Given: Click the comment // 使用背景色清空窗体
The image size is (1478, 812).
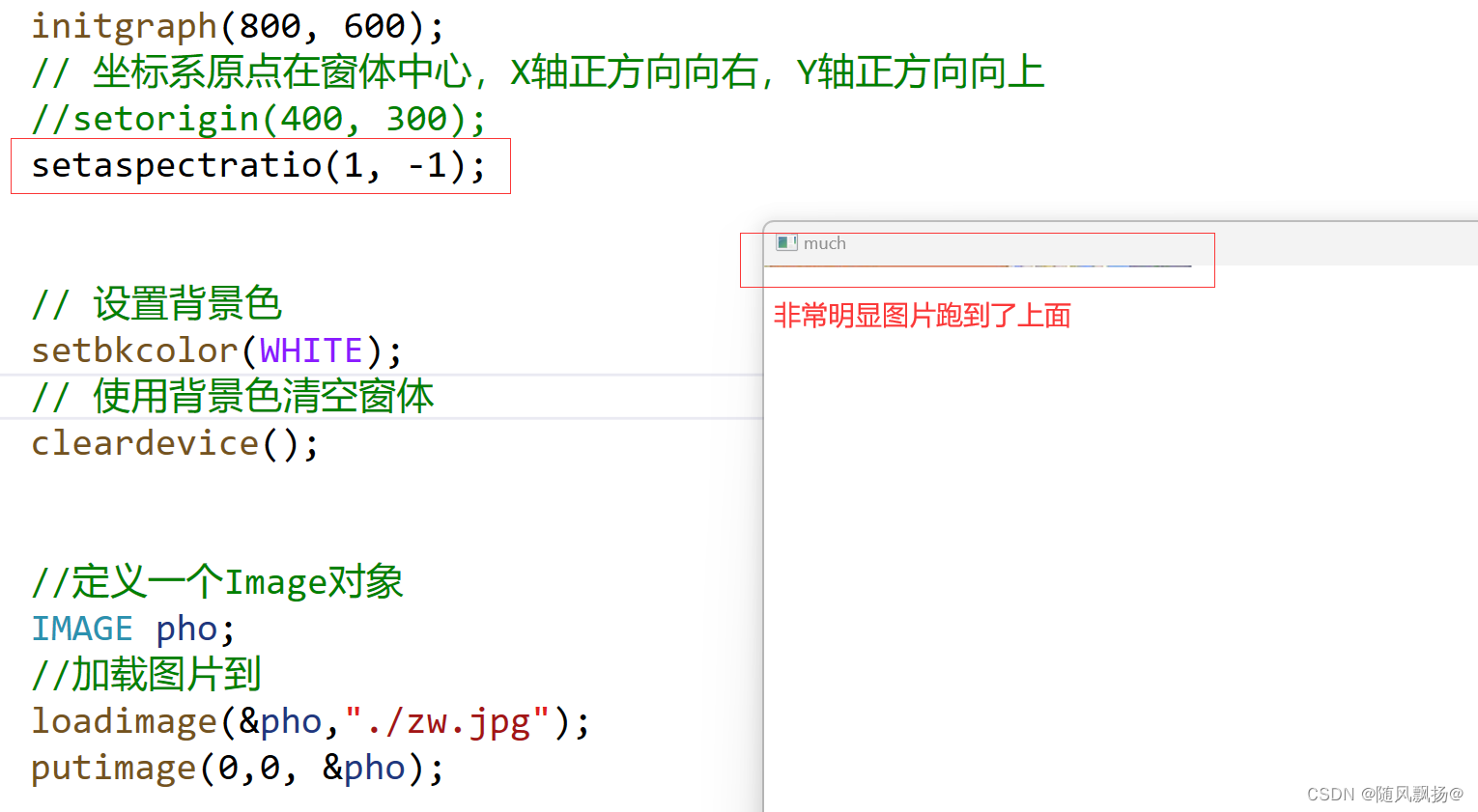Looking at the screenshot, I should pos(233,397).
